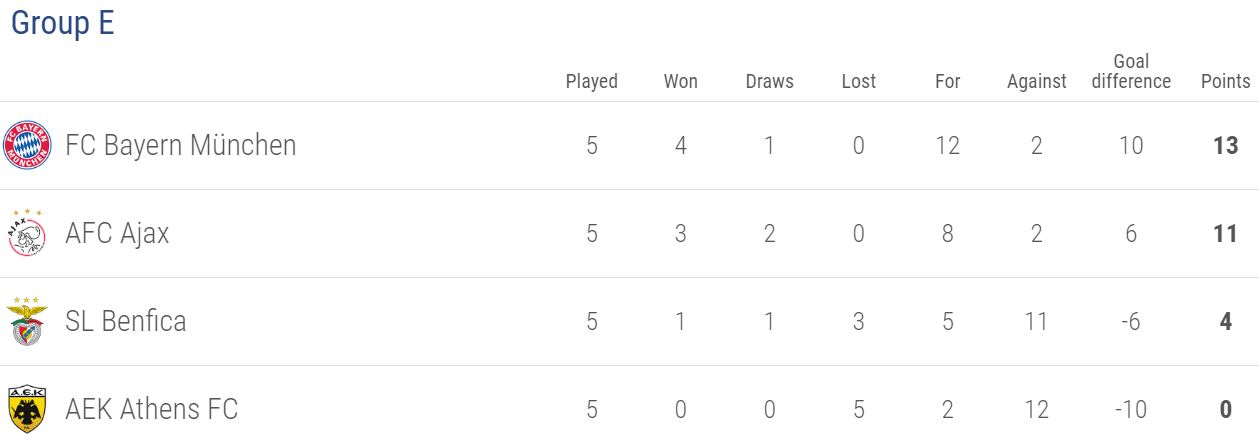Click the Draws column header
Viewport: 1259px width, 439px height.
pyautogui.click(x=770, y=81)
